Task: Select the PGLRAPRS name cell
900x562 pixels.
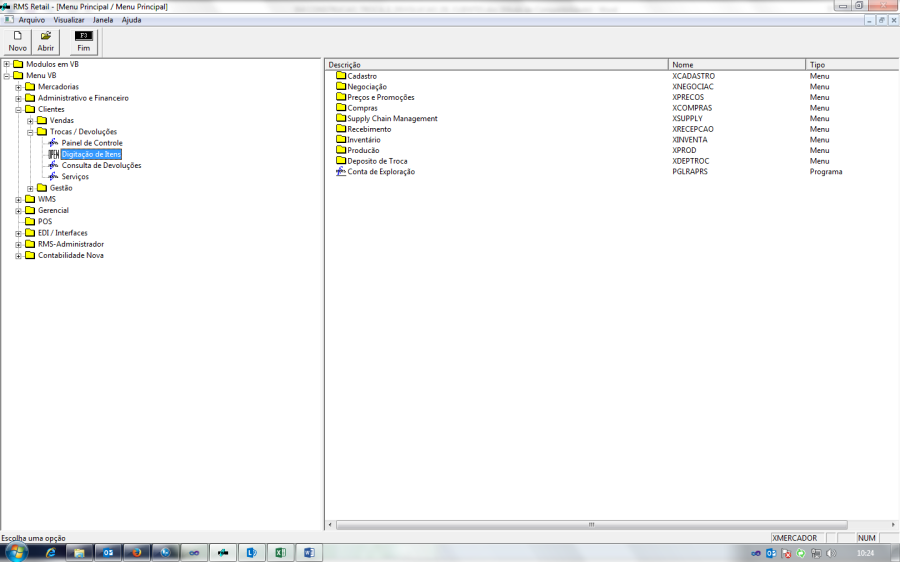Action: click(x=689, y=172)
